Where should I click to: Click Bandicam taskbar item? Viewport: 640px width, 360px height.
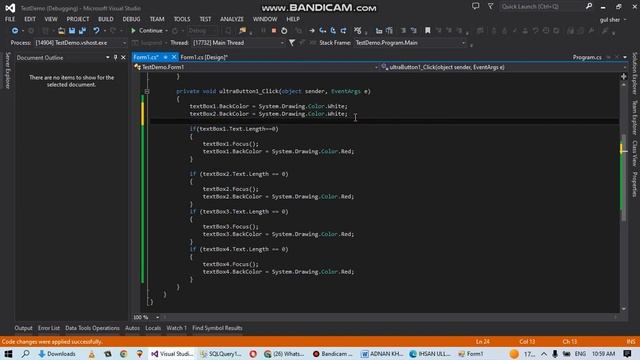click(x=332, y=354)
